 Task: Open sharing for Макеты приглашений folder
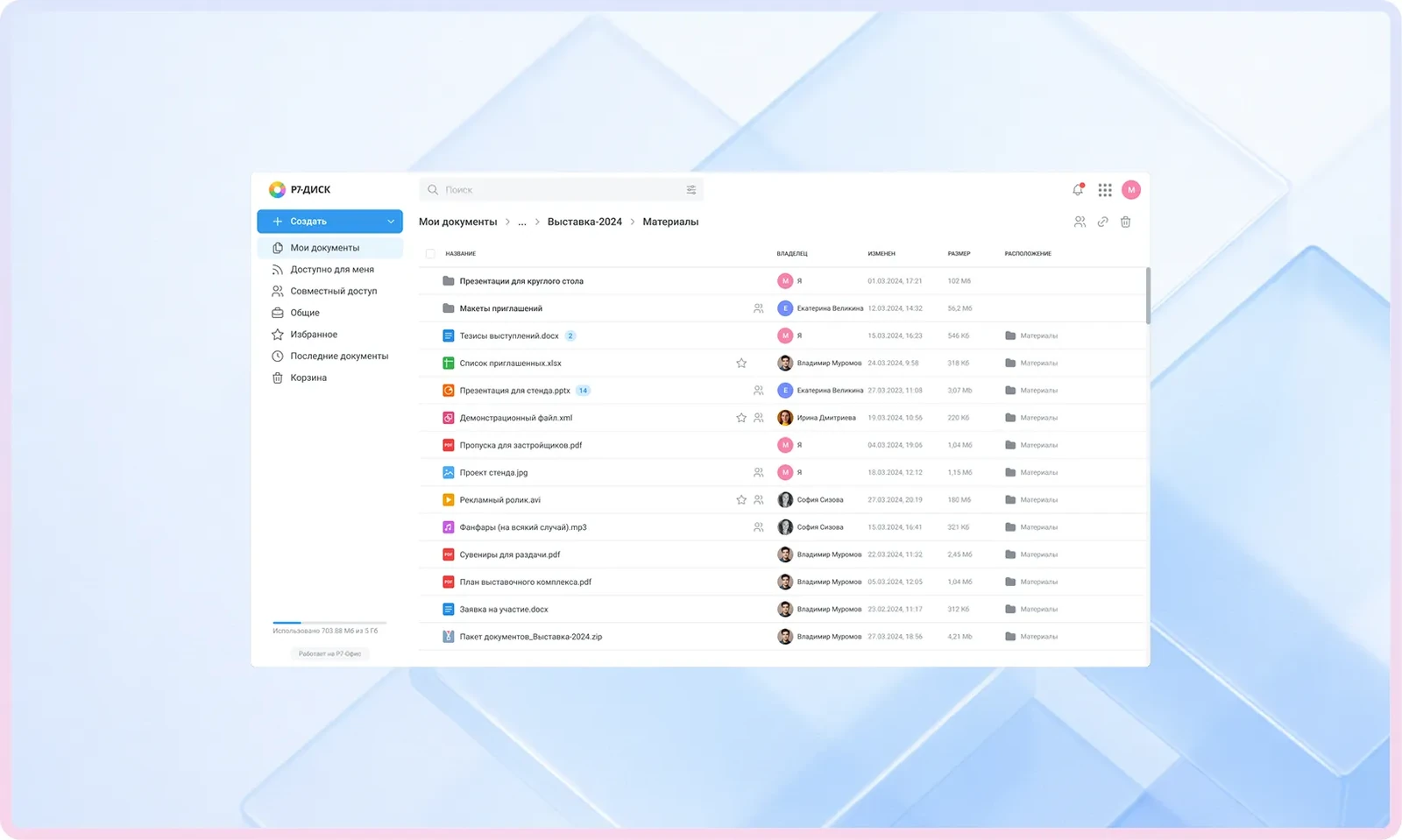tap(759, 308)
